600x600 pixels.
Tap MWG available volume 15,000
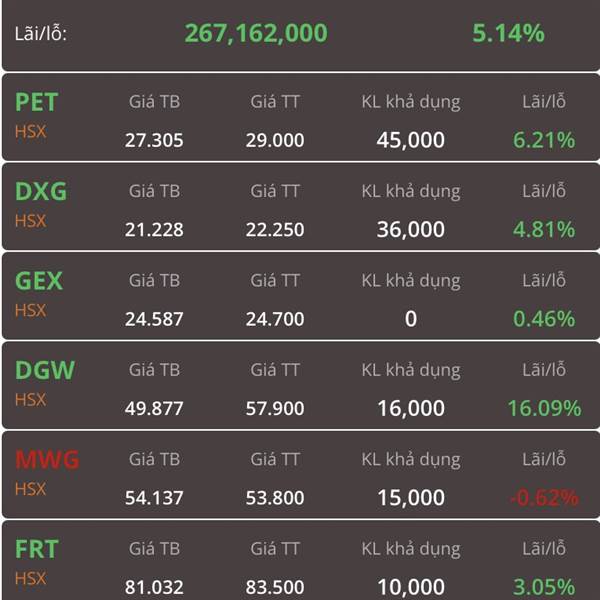coord(411,498)
